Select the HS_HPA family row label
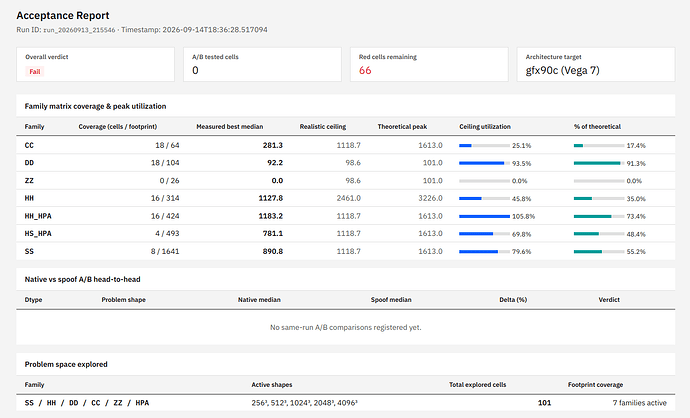Image resolution: width=690 pixels, height=418 pixels. point(38,234)
